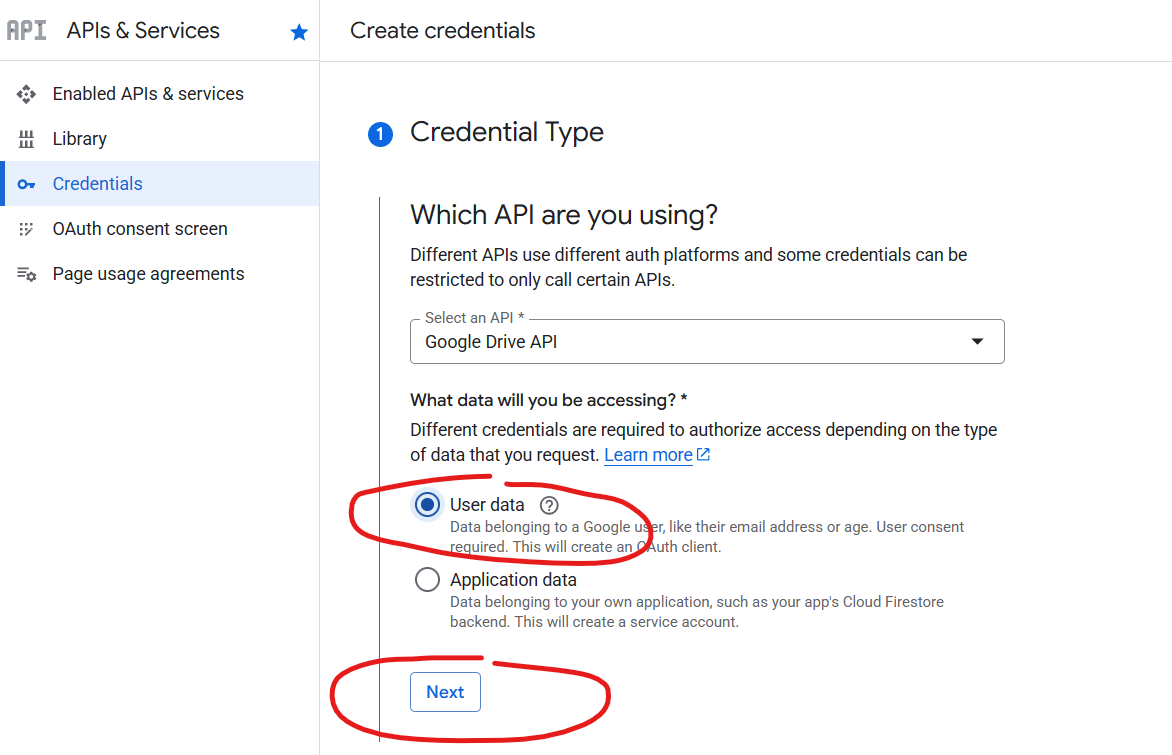Click the API logo icon
This screenshot has height=755, width=1172.
[x=26, y=31]
